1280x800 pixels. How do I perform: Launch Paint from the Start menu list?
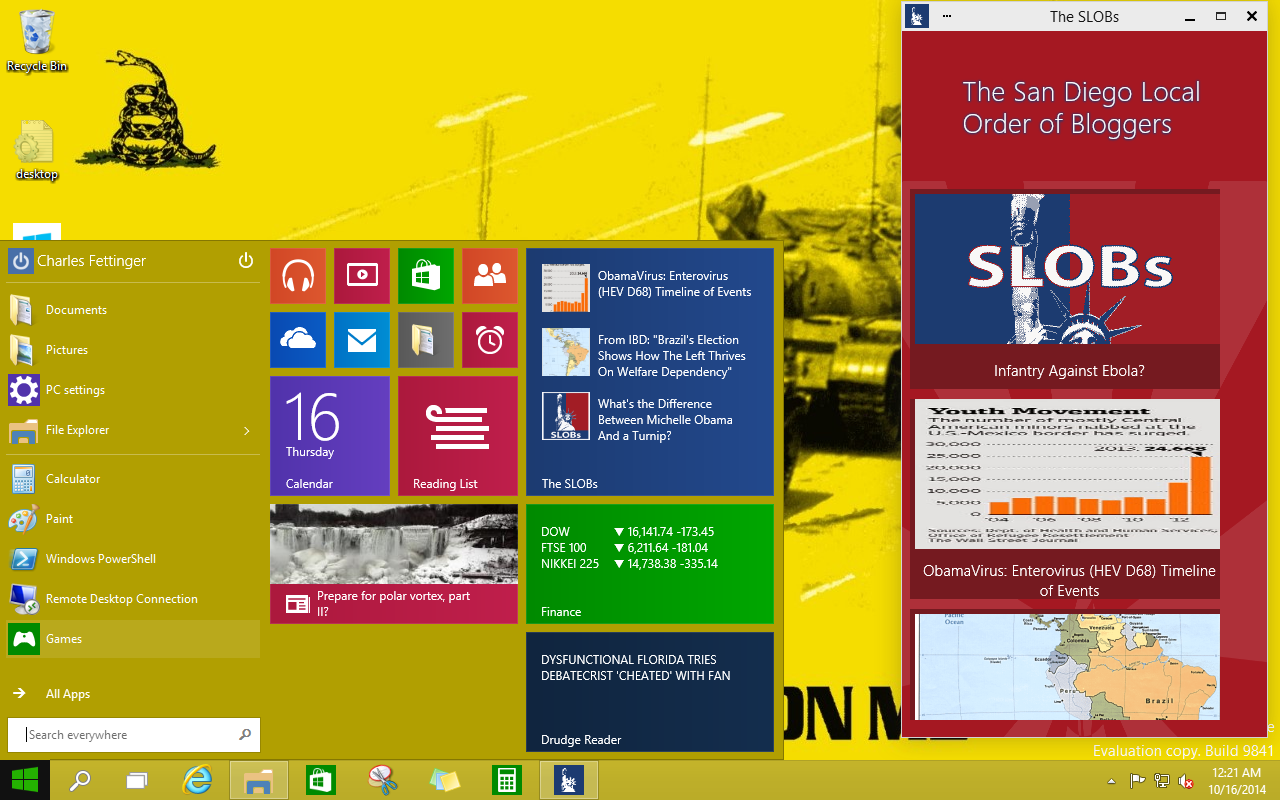point(134,519)
